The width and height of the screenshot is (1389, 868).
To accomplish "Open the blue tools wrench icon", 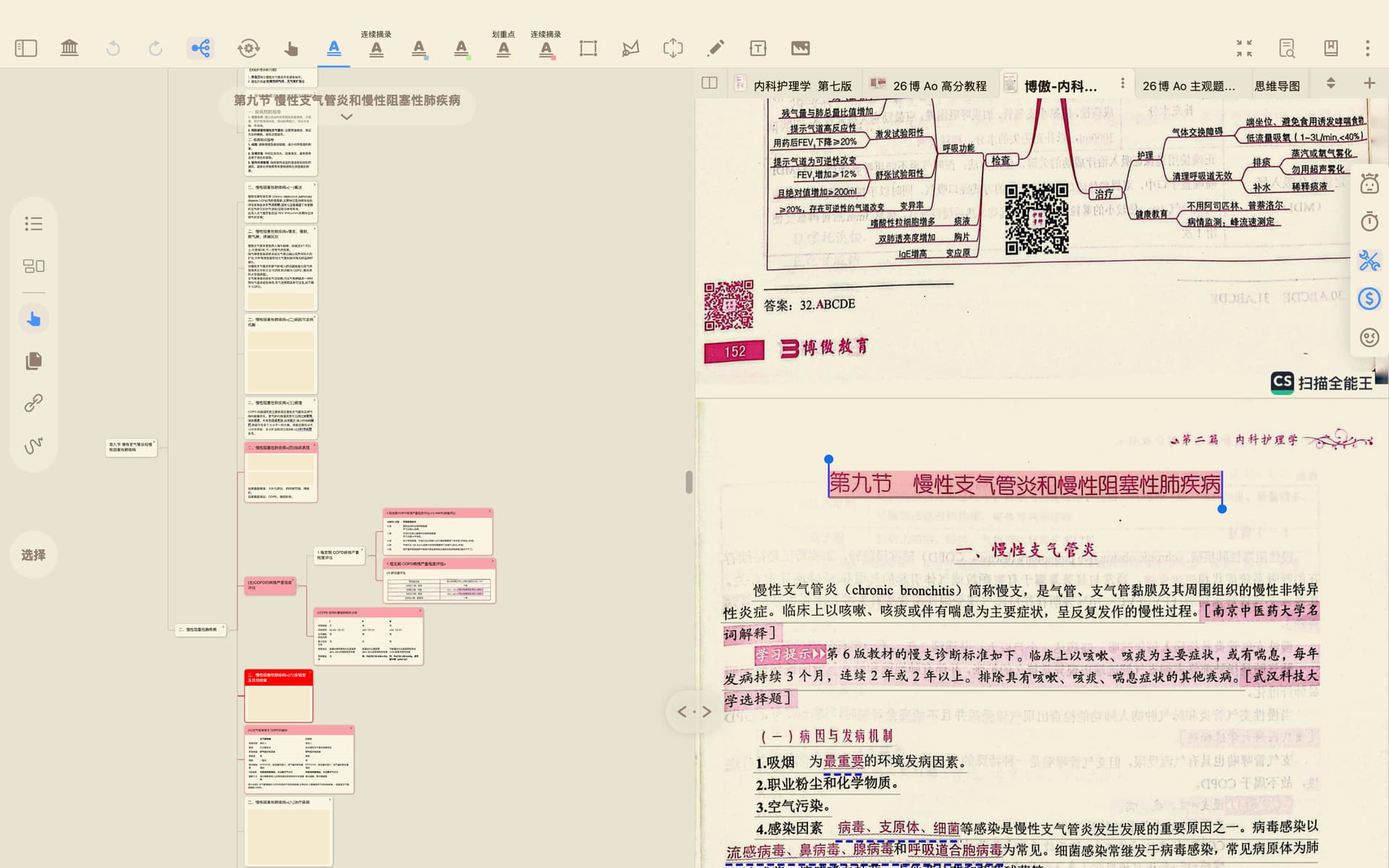I will click(1369, 260).
